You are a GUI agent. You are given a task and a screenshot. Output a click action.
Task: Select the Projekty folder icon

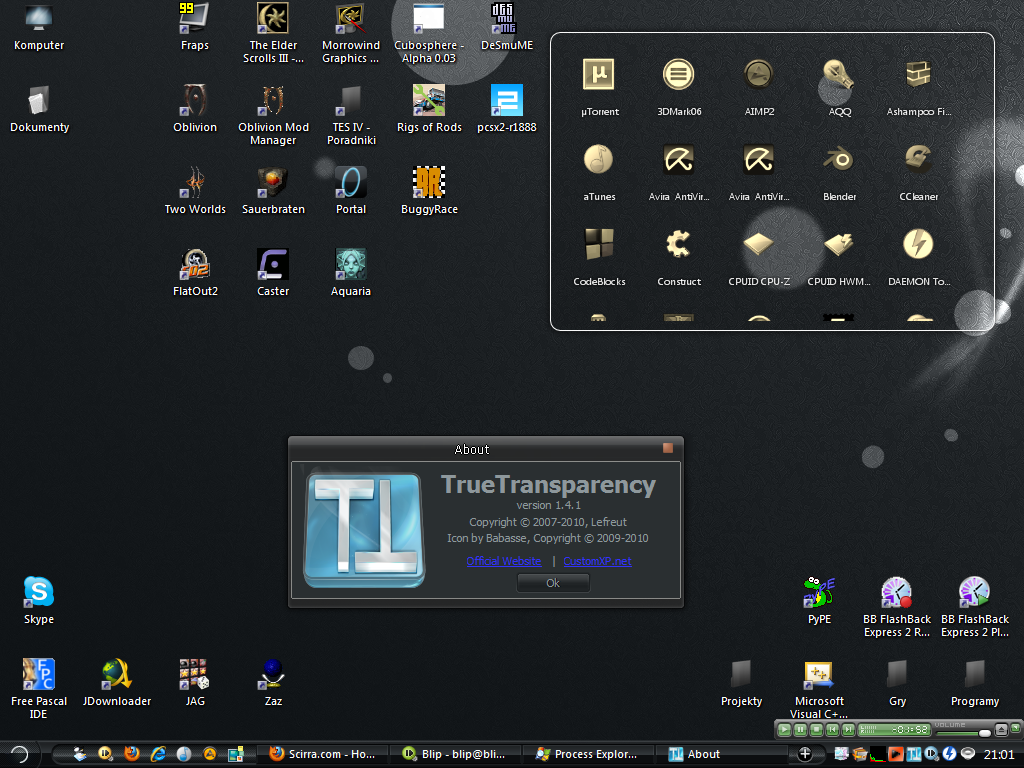point(741,683)
